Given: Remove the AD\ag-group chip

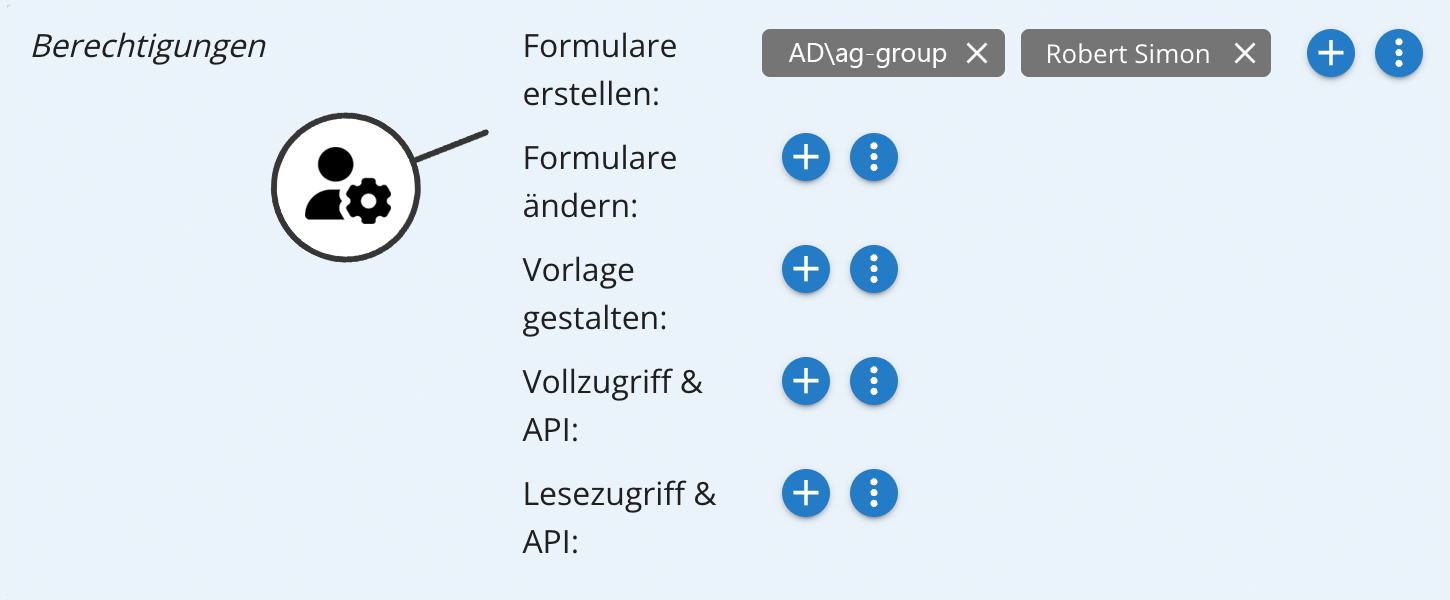Looking at the screenshot, I should (x=976, y=53).
